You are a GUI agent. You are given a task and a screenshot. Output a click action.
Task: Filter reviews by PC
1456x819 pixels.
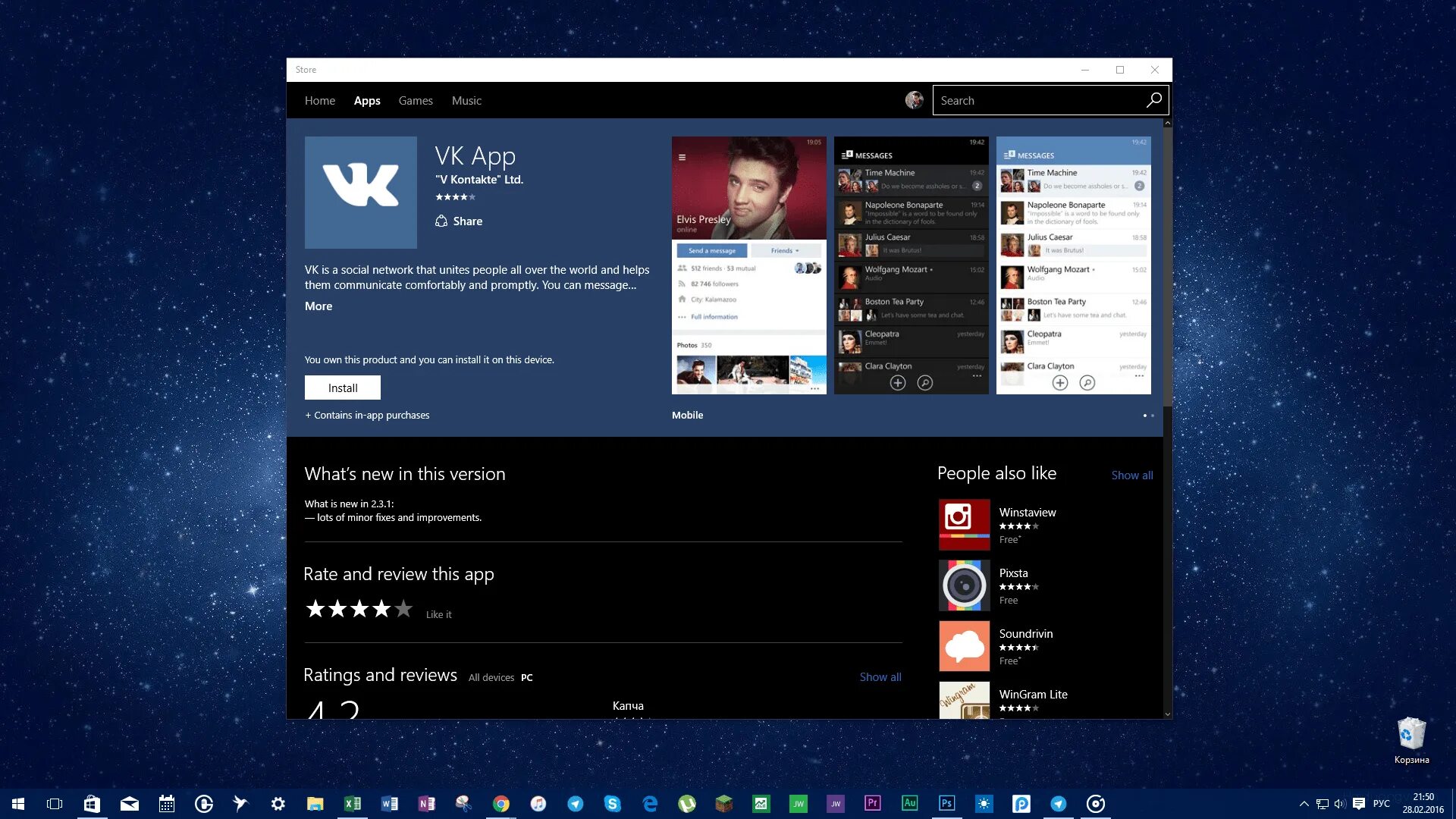point(527,678)
